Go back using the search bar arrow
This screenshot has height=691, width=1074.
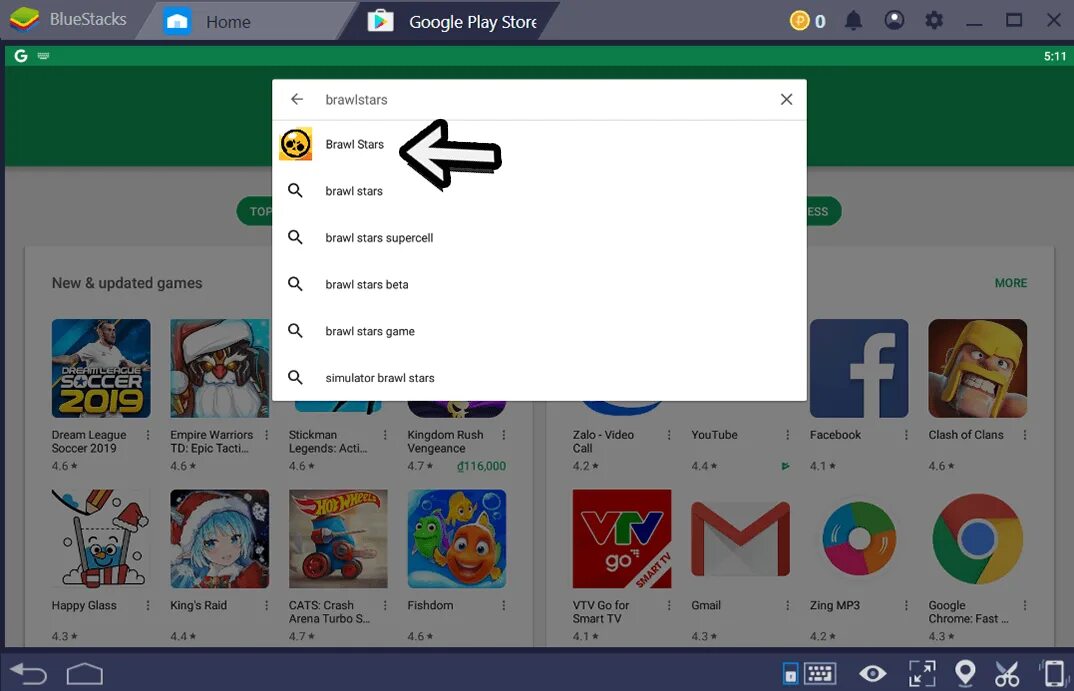pos(297,99)
